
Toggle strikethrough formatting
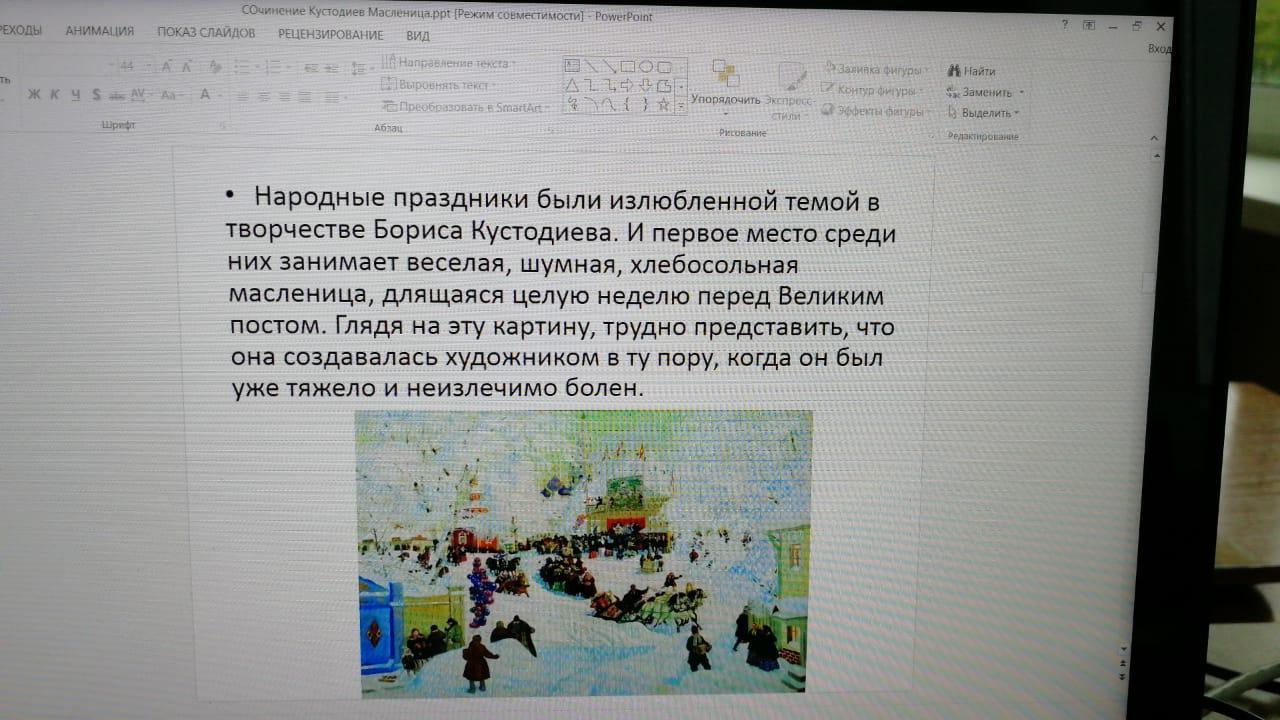[116, 95]
